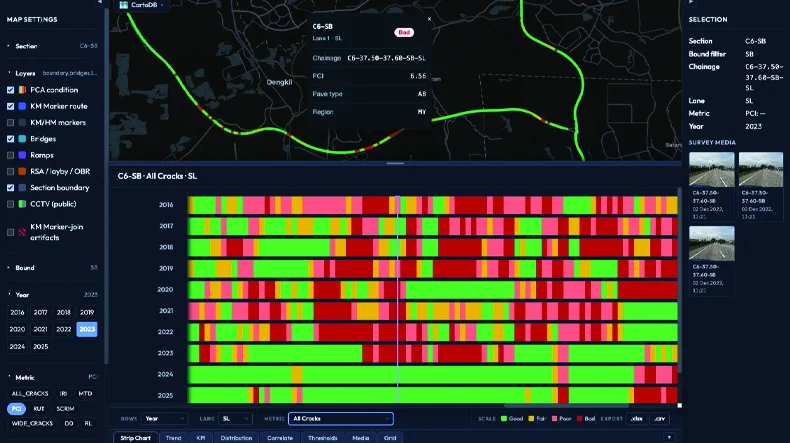This screenshot has height=443, width=790.
Task: Uncheck the Section boundary layer
Action: pyautogui.click(x=11, y=187)
